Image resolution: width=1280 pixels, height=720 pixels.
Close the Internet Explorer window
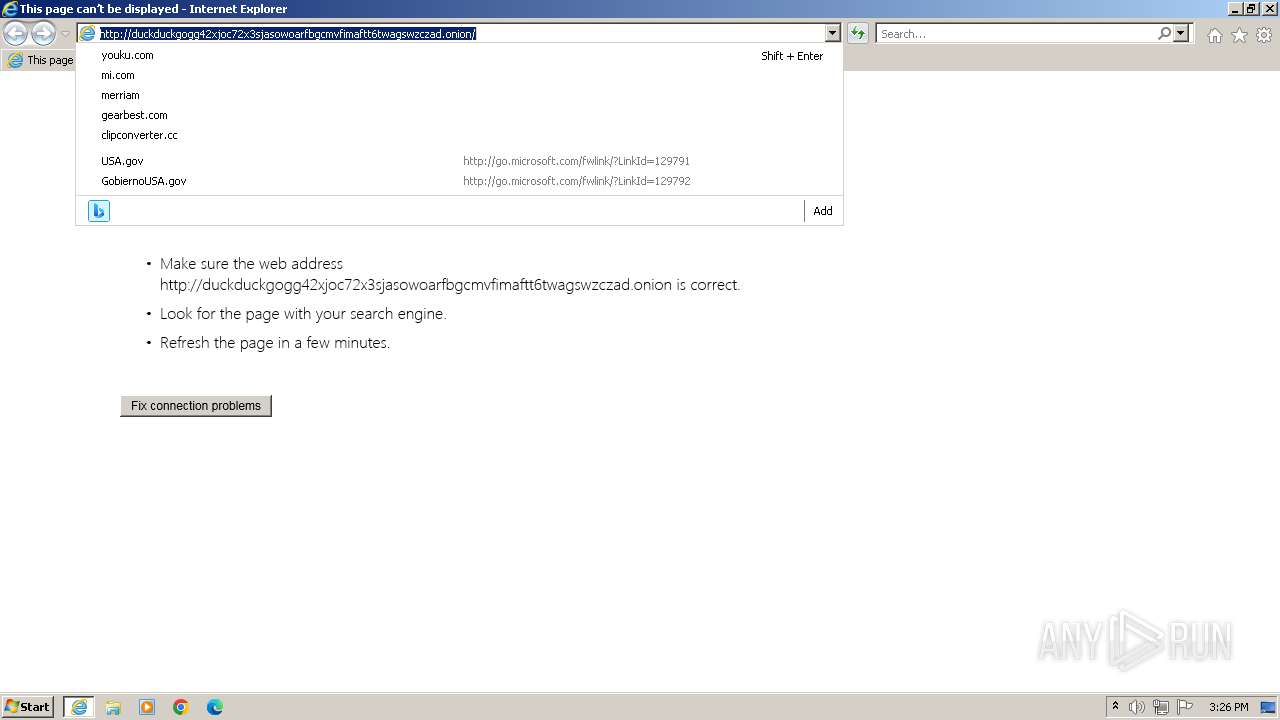coord(1268,9)
